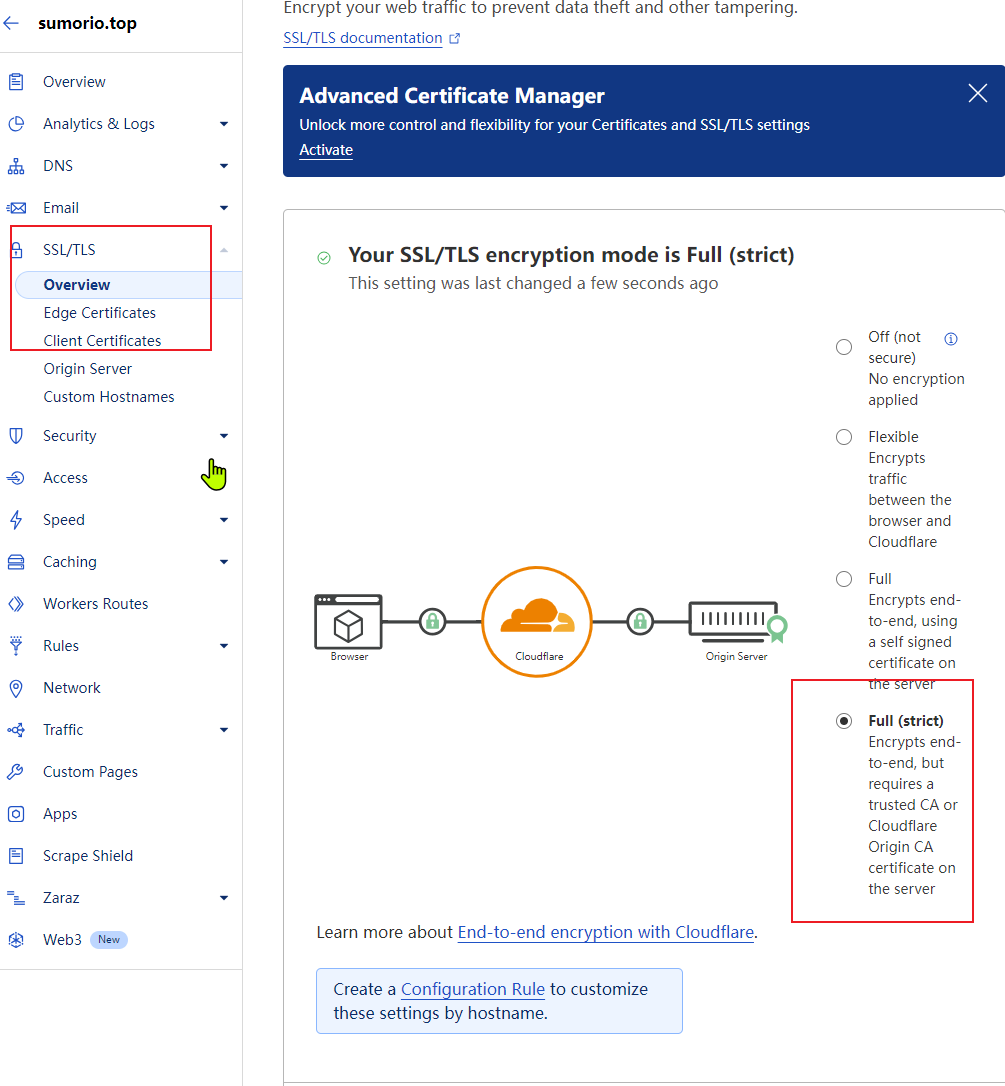Click the back arrow beside sumorio.top
This screenshot has height=1086, width=1005.
(11, 23)
